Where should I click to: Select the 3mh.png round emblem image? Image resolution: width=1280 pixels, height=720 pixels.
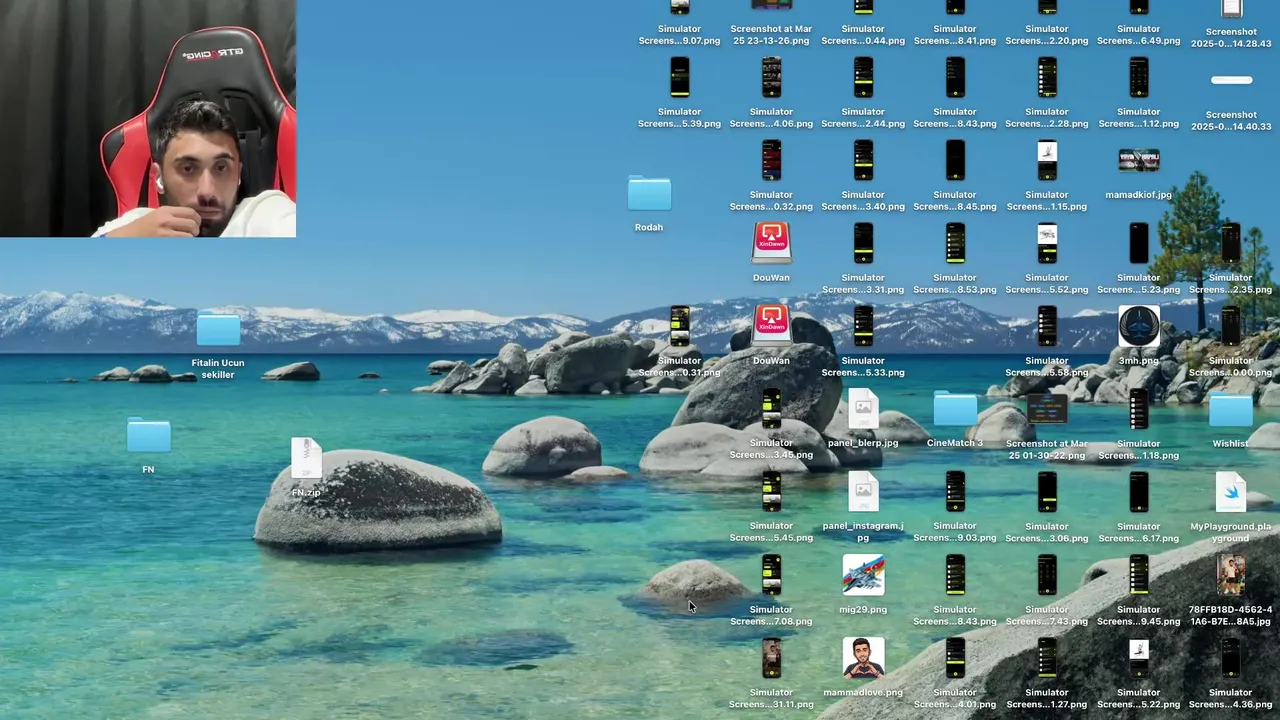click(1139, 326)
